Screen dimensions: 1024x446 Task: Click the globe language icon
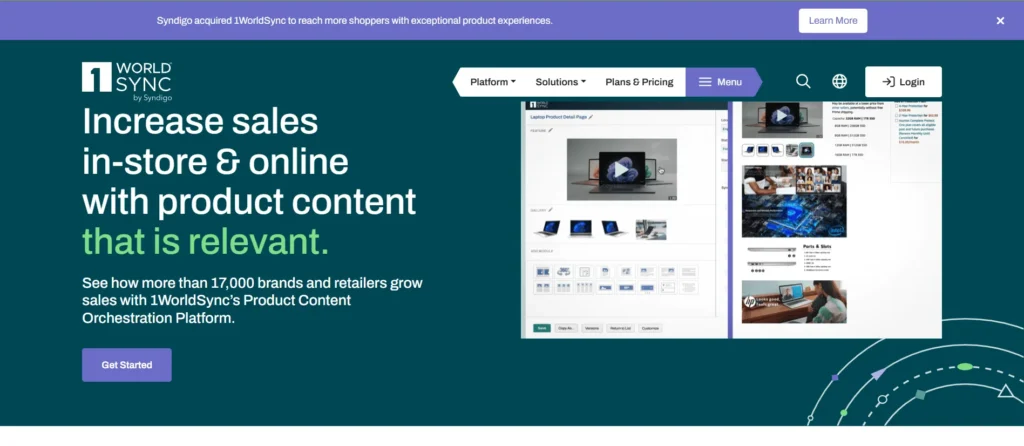[840, 82]
